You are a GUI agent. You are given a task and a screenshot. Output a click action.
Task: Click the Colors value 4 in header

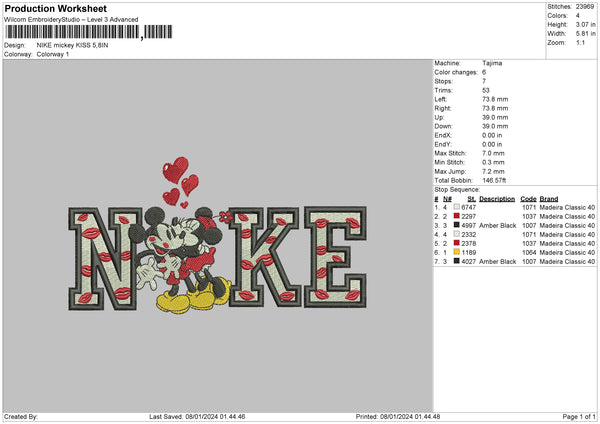pyautogui.click(x=578, y=16)
